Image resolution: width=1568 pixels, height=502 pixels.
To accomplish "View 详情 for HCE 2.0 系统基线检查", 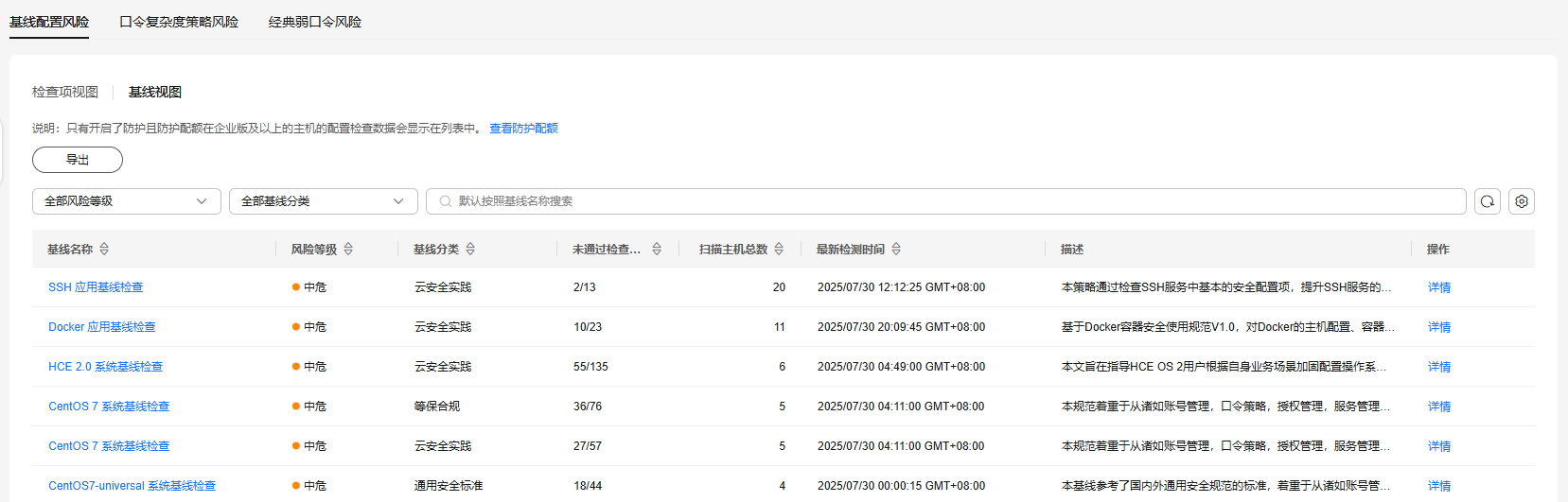I will coord(1438,367).
